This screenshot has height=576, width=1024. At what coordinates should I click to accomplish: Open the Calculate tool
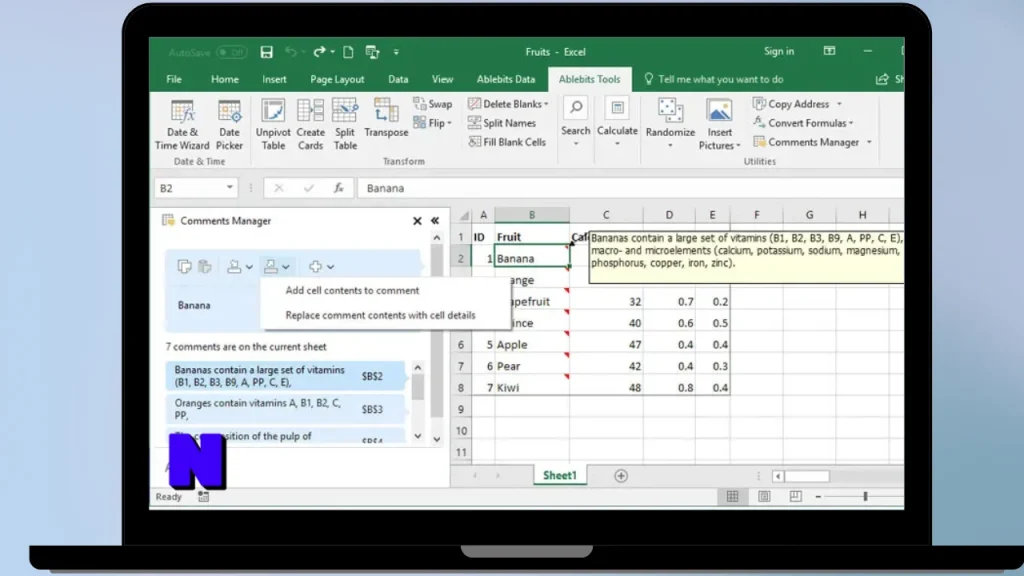tap(617, 122)
